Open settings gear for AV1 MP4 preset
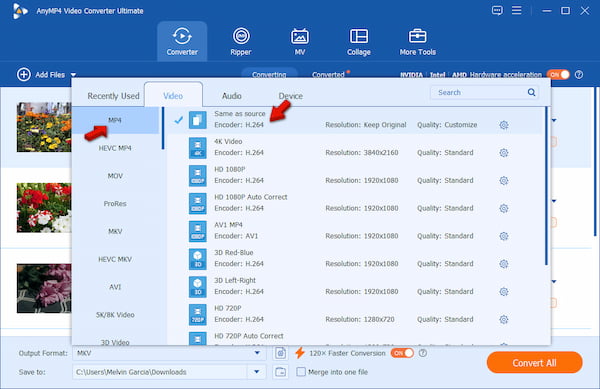Screen dimensions: 600x389 point(504,236)
